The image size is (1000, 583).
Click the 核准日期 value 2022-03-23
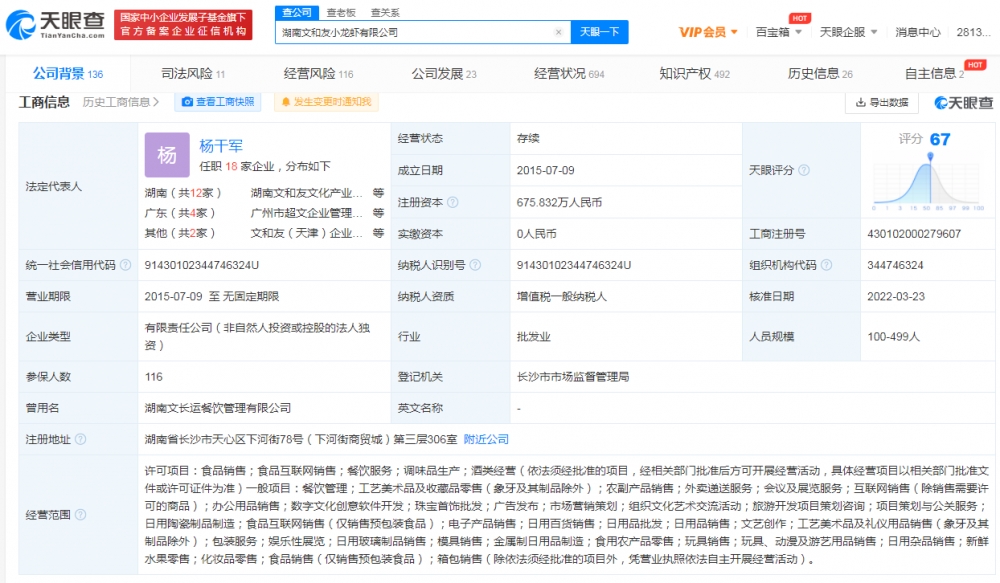pos(896,296)
